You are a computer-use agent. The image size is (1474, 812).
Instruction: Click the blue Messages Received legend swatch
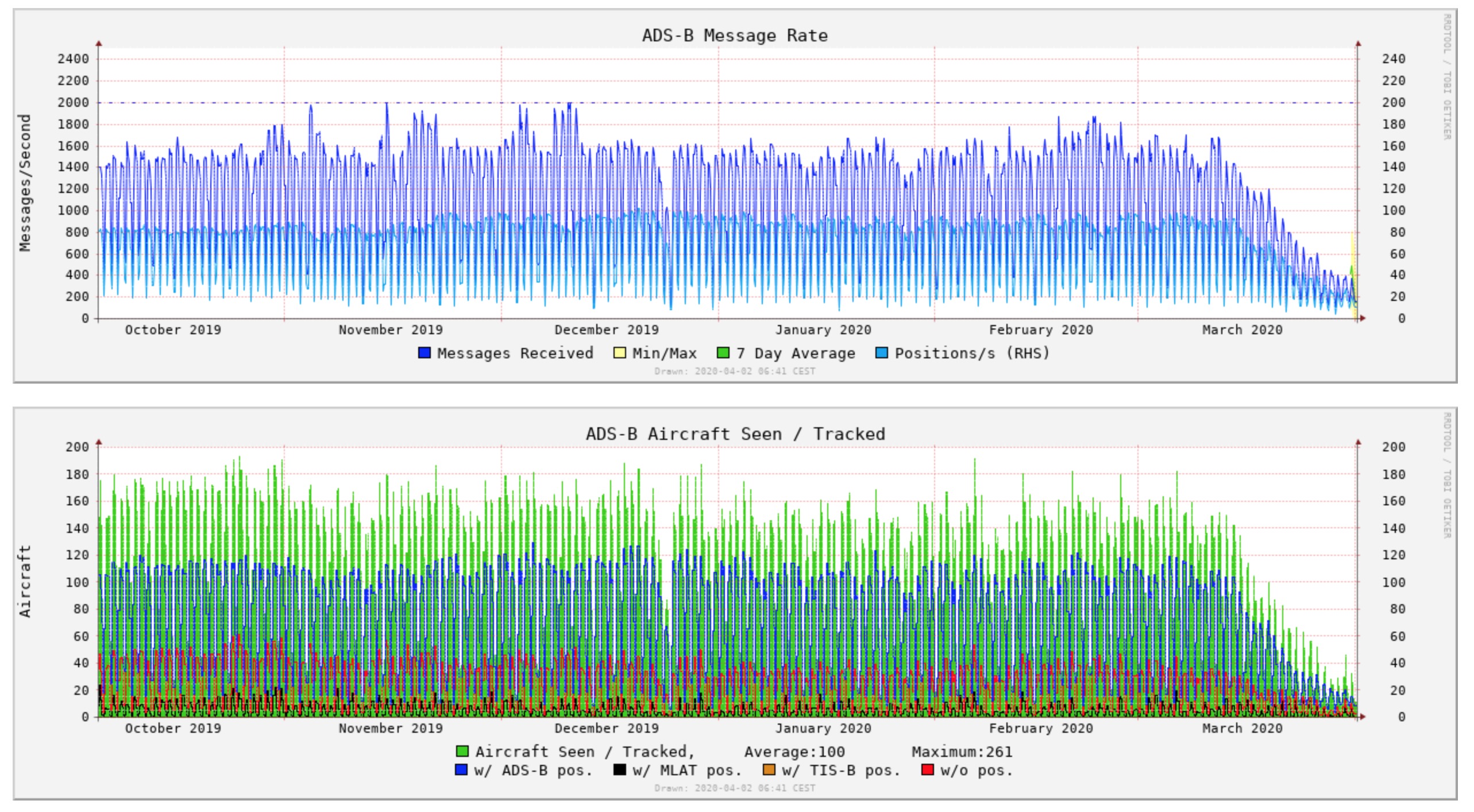tap(425, 353)
